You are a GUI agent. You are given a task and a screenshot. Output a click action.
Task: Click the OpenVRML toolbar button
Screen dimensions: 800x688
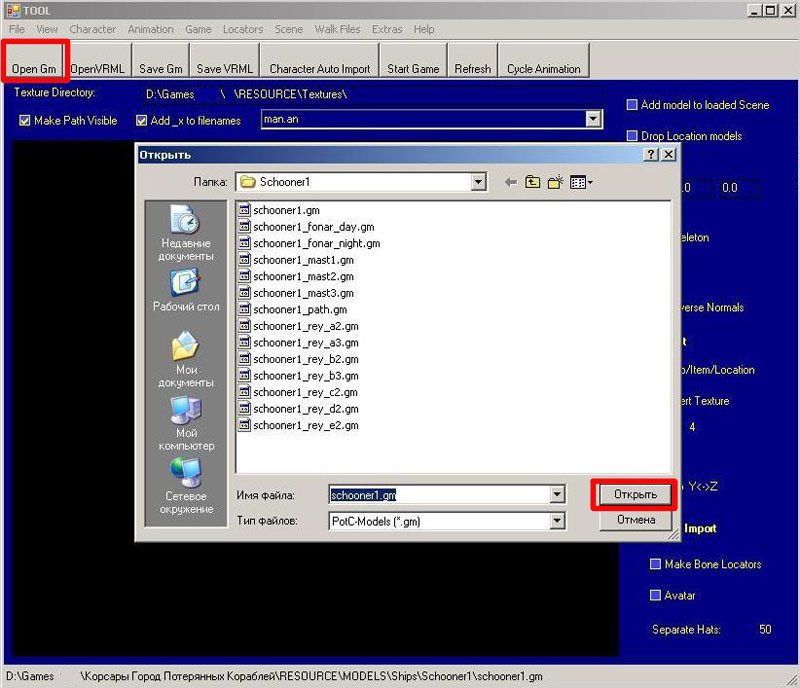pos(97,61)
